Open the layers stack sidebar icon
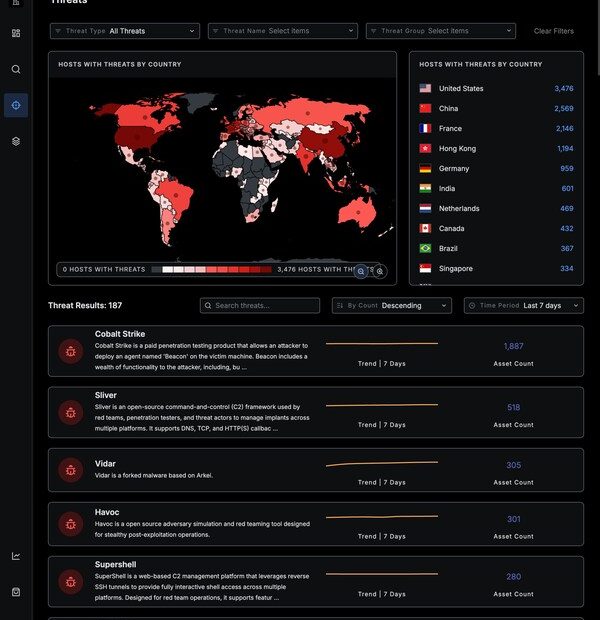 click(x=16, y=141)
